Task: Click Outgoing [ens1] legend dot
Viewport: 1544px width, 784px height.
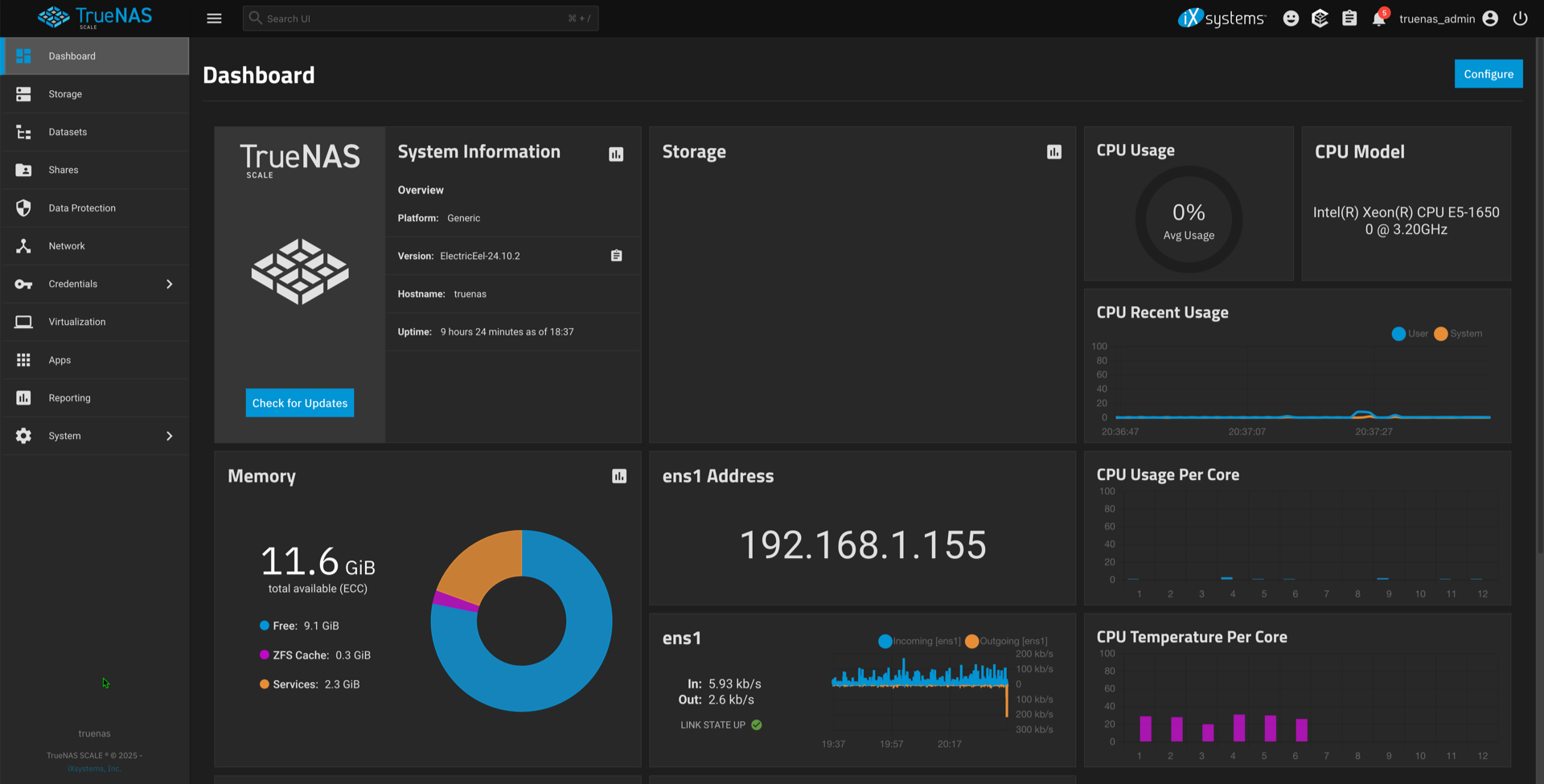Action: [x=972, y=641]
